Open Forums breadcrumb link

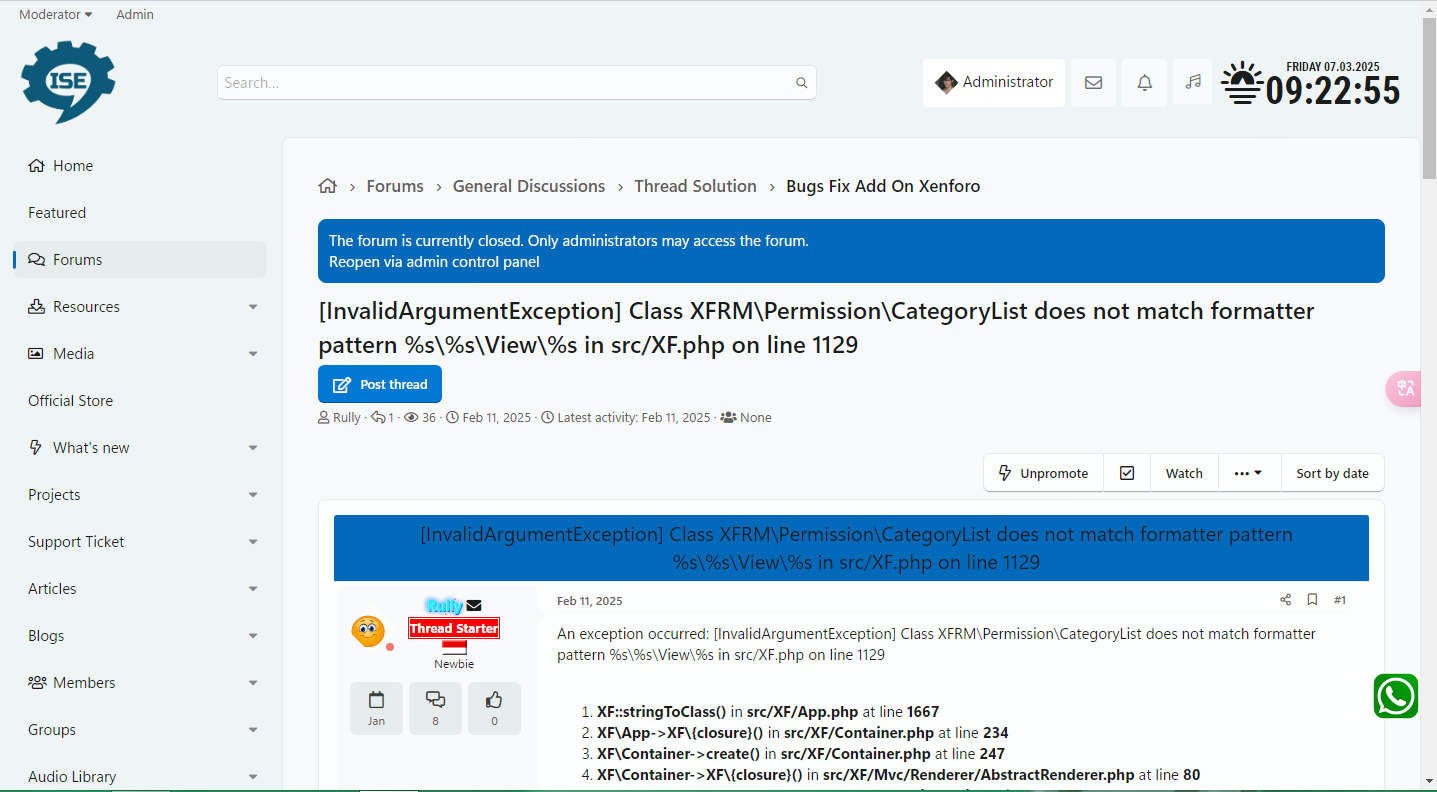click(x=395, y=186)
